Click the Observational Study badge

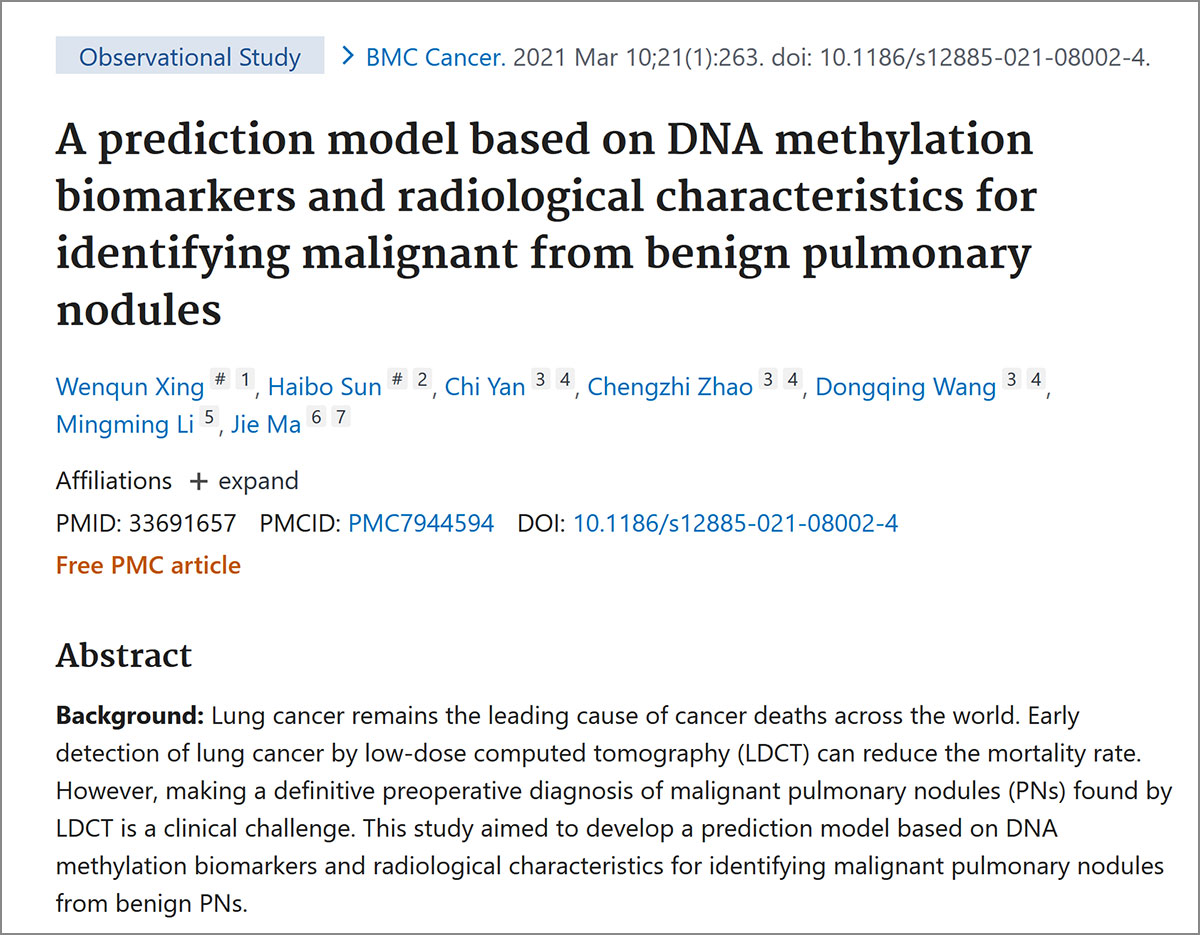[190, 57]
